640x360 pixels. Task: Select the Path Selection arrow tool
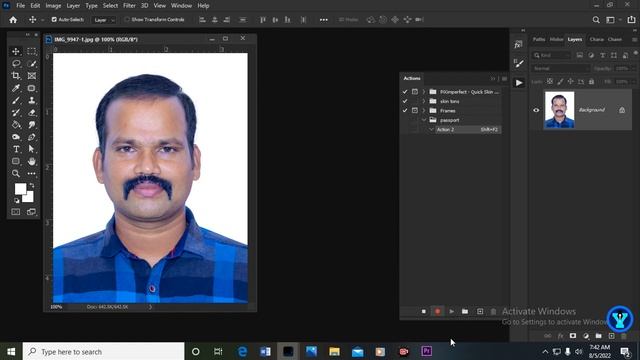click(x=31, y=149)
